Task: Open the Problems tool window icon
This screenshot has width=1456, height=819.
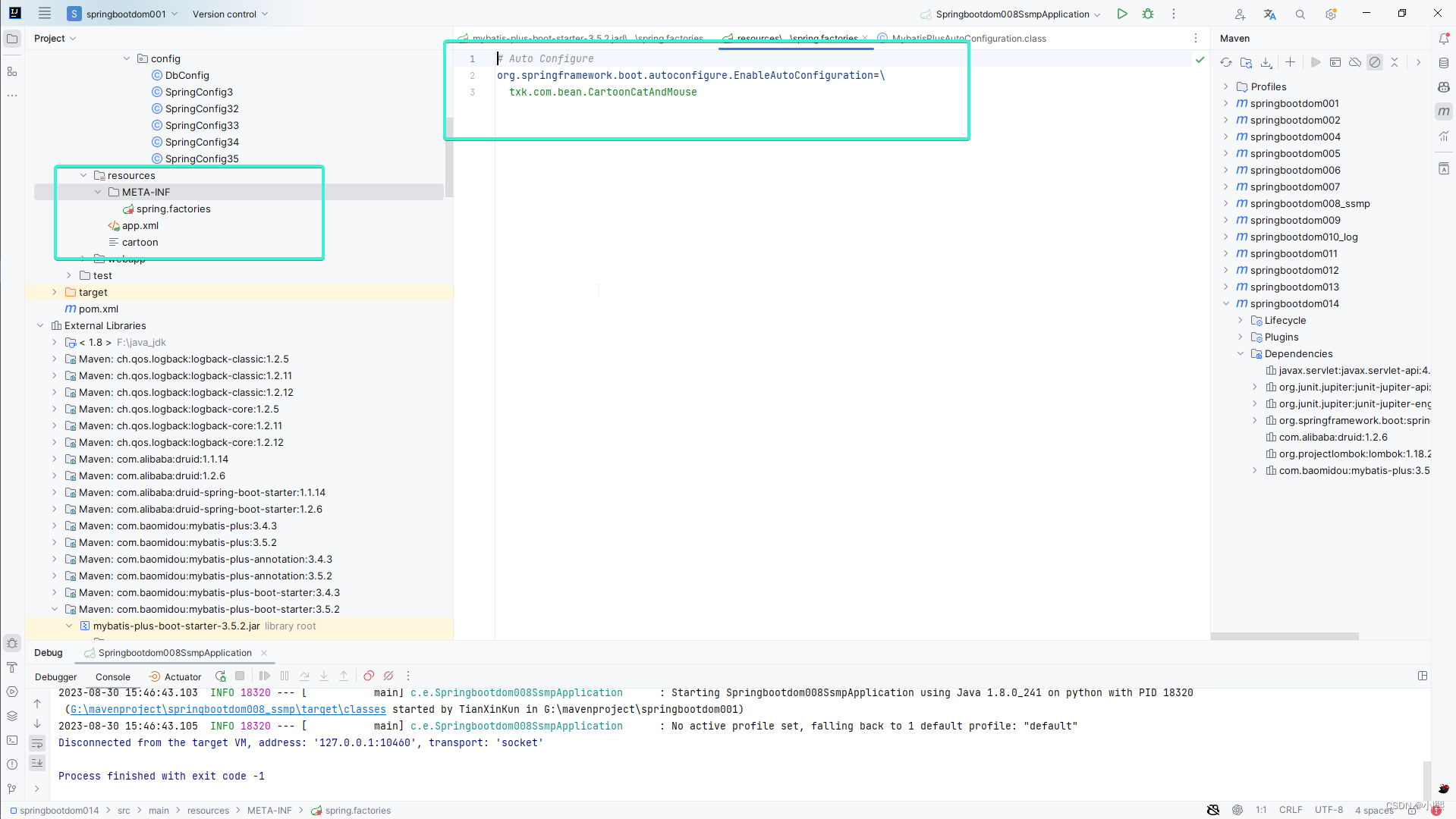Action: click(12, 764)
